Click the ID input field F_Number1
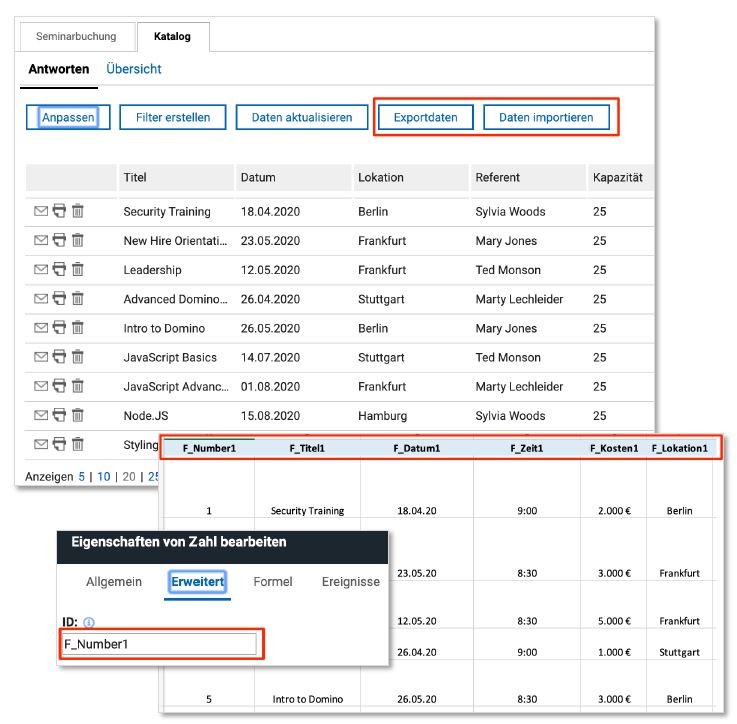The width and height of the screenshot is (737, 724). (x=159, y=644)
